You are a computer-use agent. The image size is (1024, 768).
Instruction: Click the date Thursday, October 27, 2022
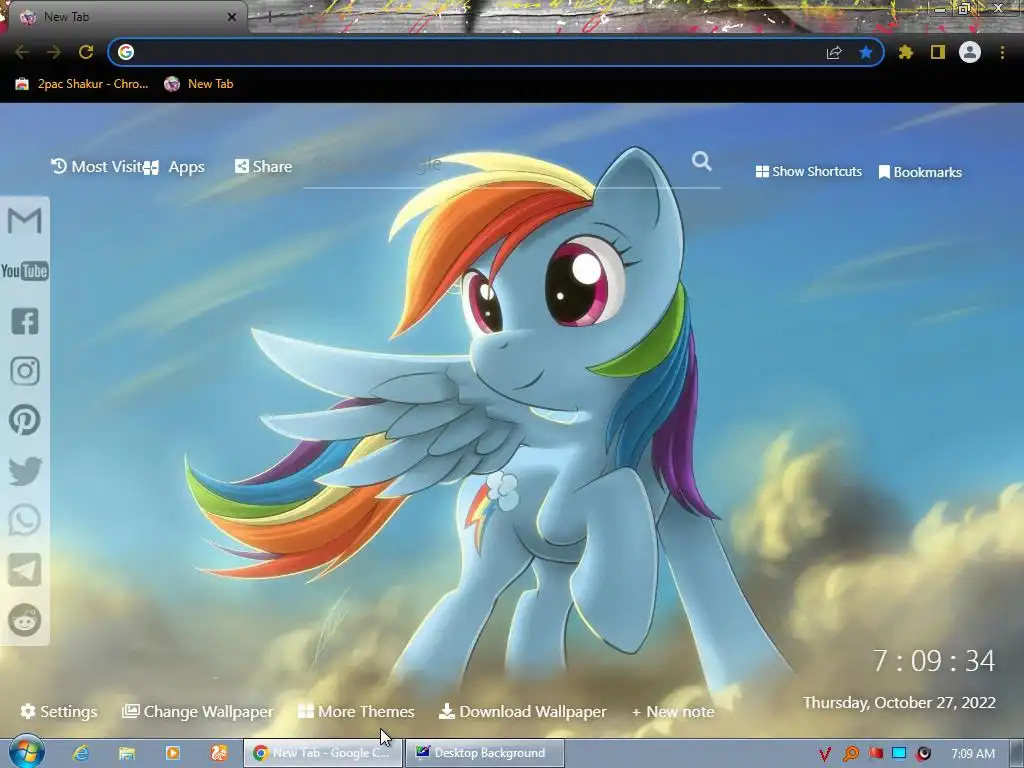pyautogui.click(x=899, y=703)
